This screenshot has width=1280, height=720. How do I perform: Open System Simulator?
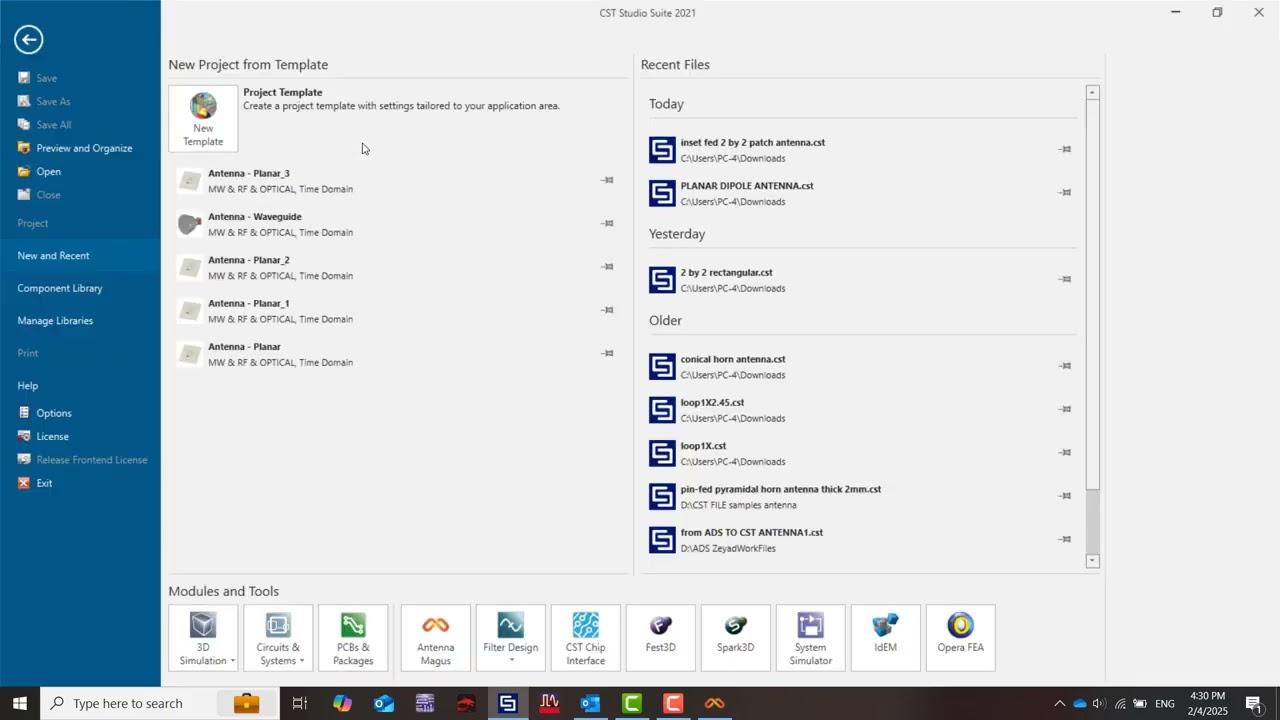810,638
